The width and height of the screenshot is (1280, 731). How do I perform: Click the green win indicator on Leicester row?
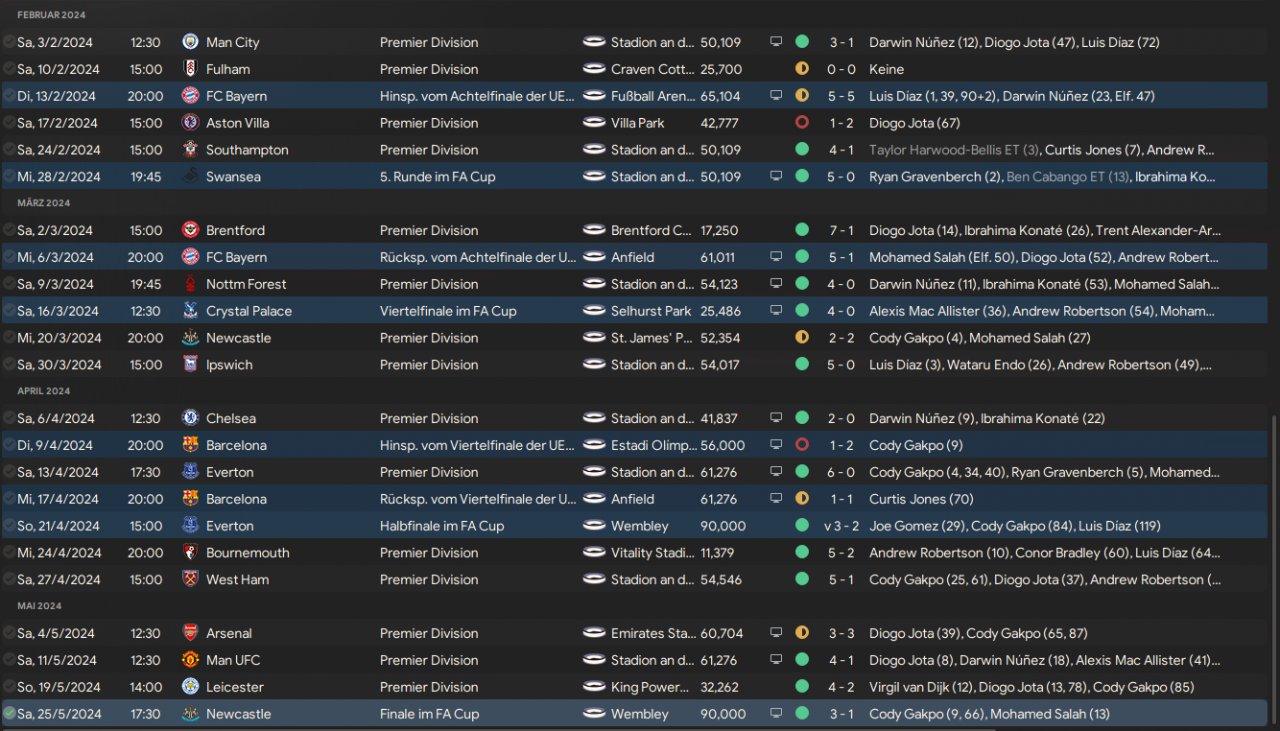coord(802,687)
